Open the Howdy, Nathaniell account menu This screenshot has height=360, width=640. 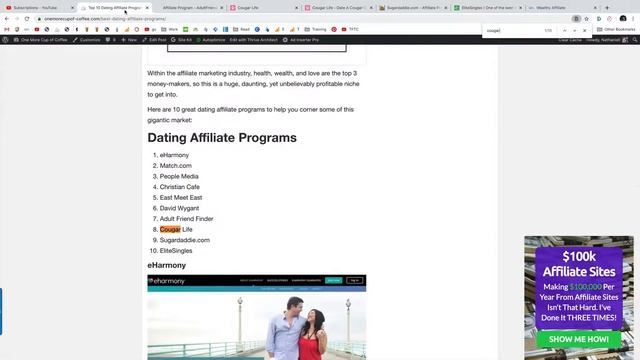[607, 40]
